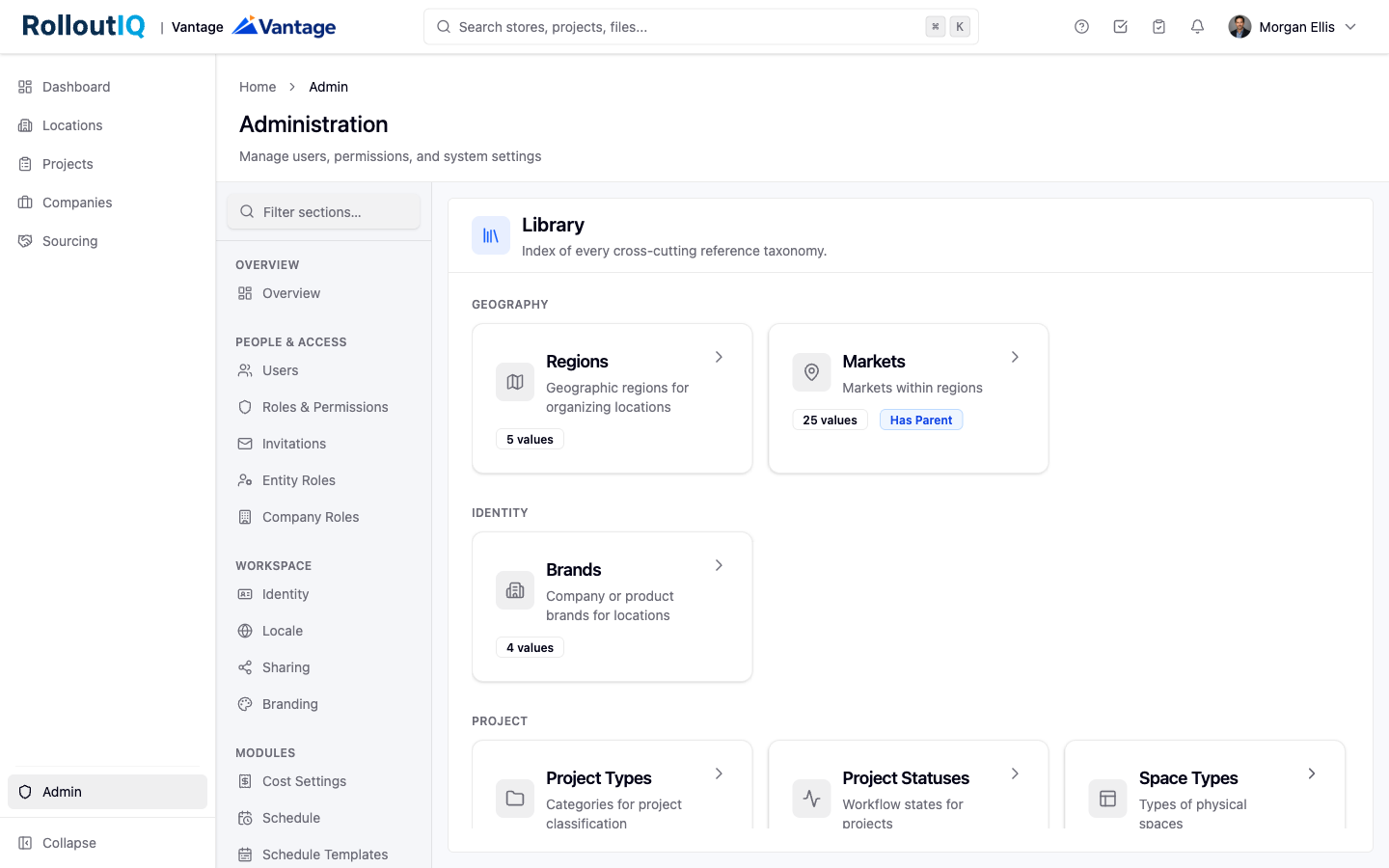Open Space Types card chevron

coord(1312,773)
